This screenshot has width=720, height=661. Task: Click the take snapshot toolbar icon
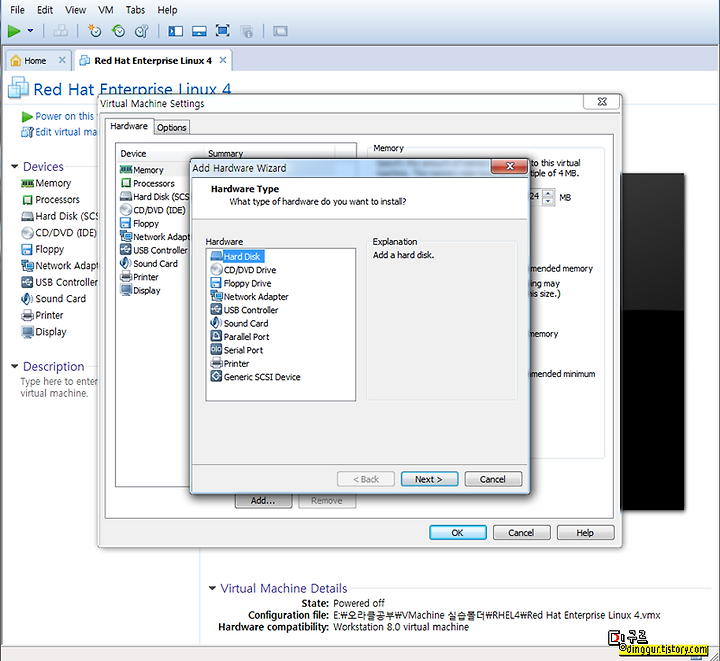94,31
